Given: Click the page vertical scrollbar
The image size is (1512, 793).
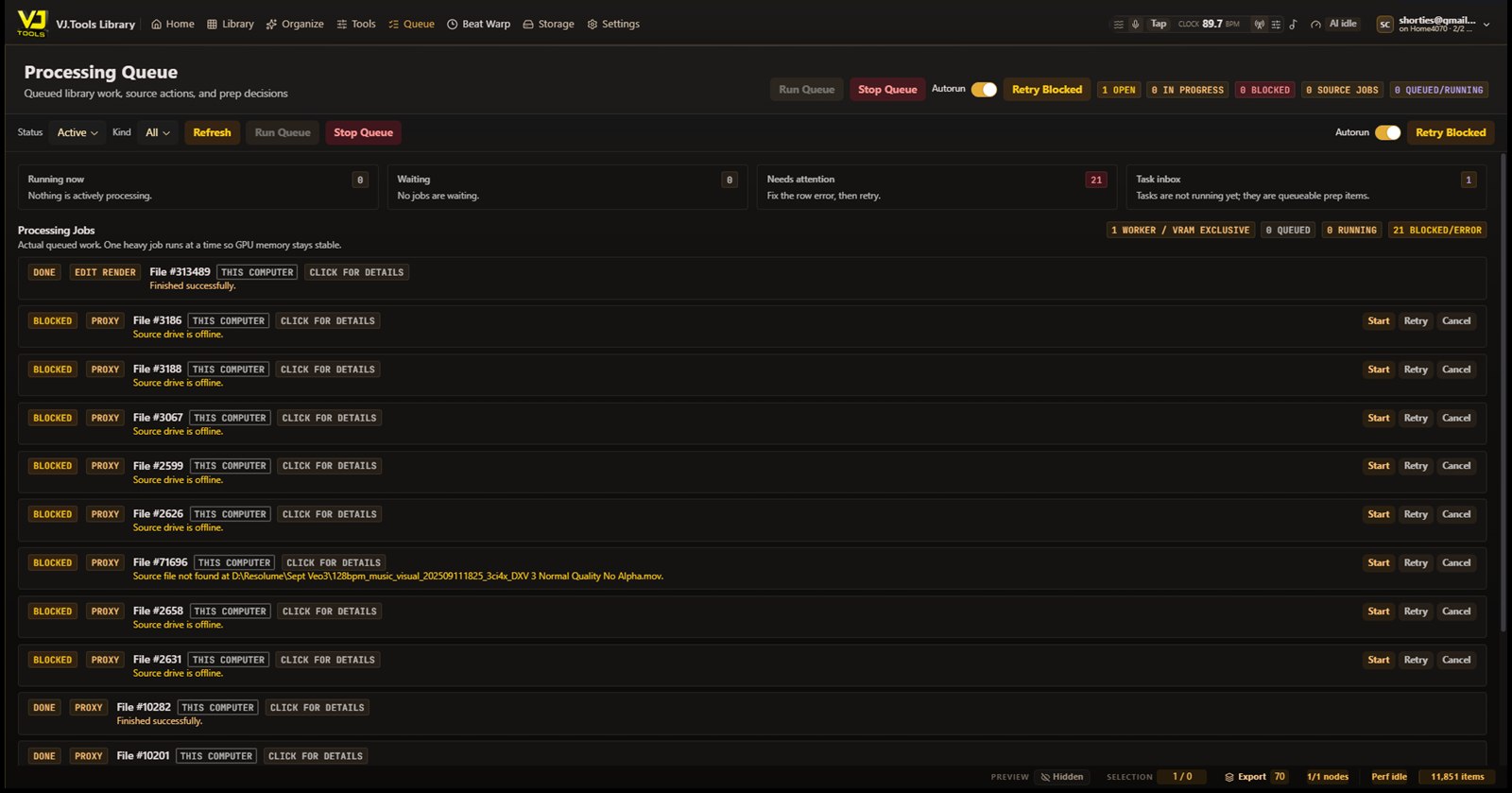Looking at the screenshot, I should [1503, 392].
